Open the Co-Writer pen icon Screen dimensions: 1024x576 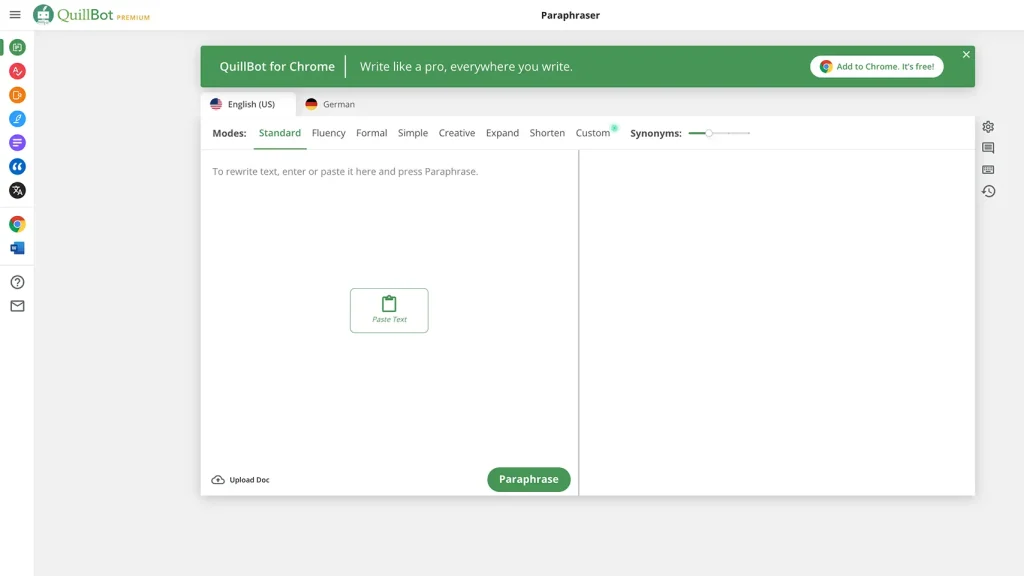tap(17, 119)
